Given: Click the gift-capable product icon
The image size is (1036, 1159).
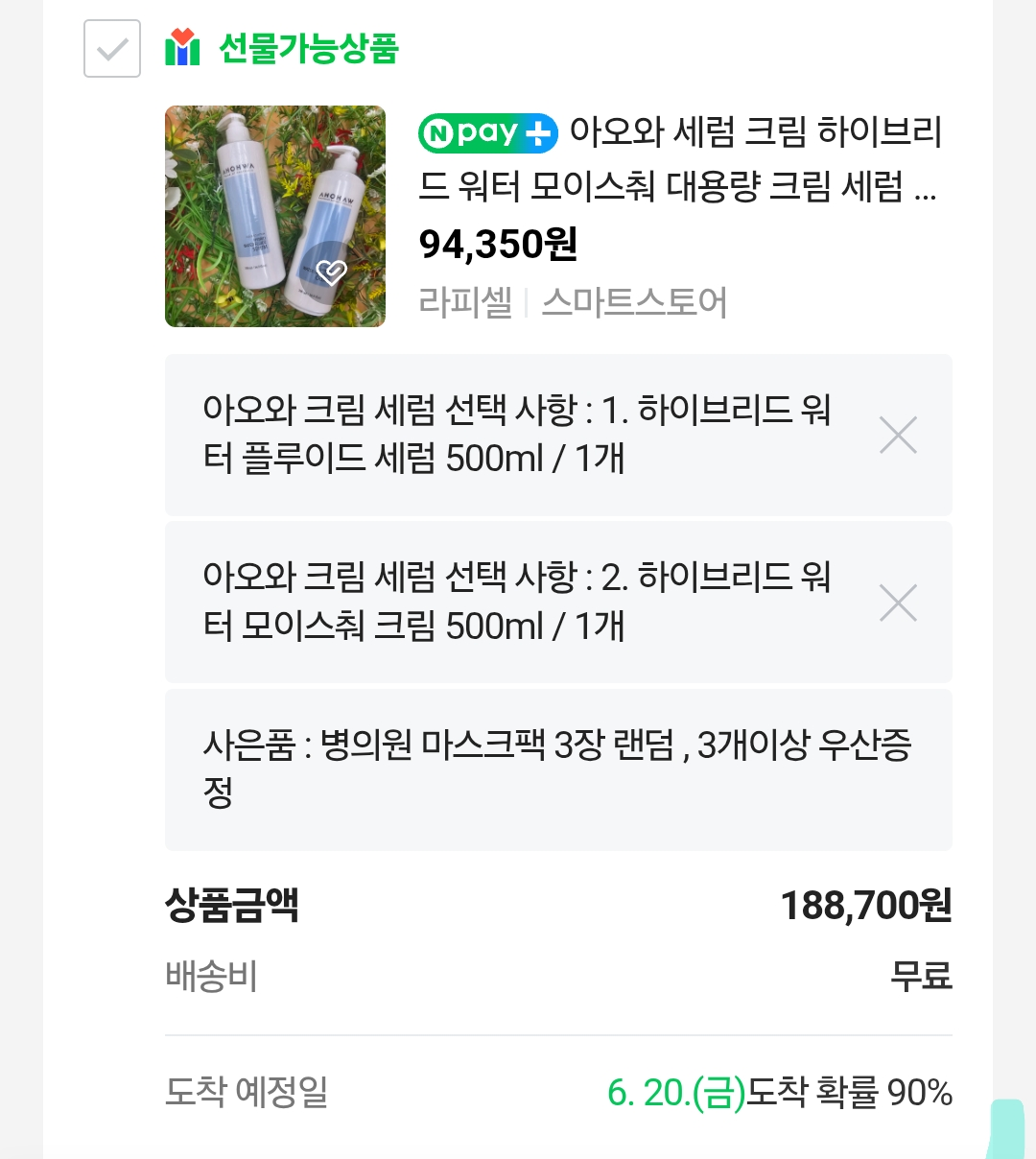Looking at the screenshot, I should (x=182, y=48).
